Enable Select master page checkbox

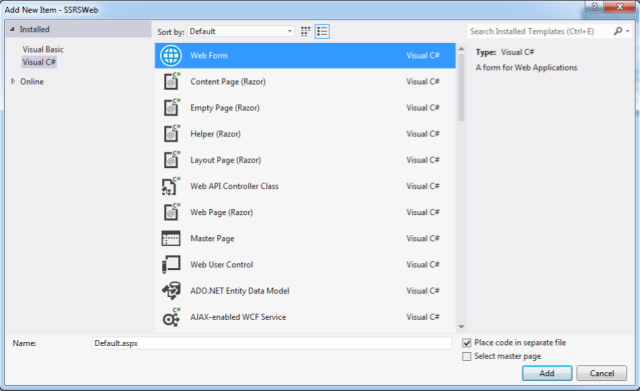467,356
